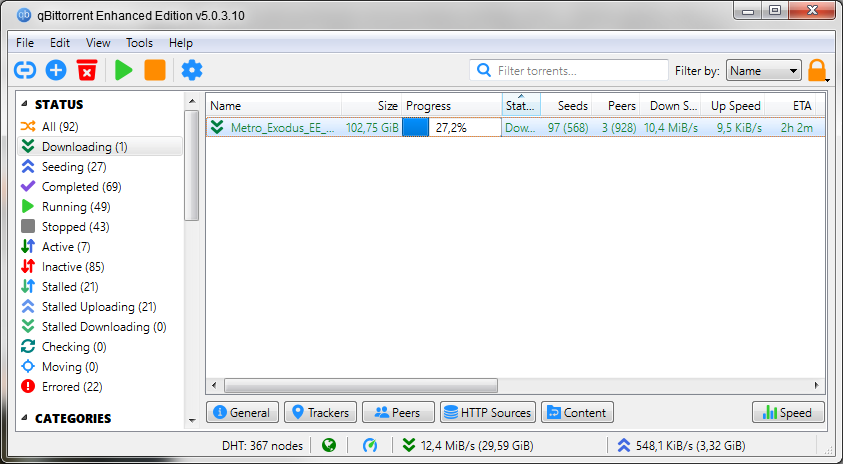Click the red Remove torrent icon
Viewport: 843px width, 464px height.
87,70
